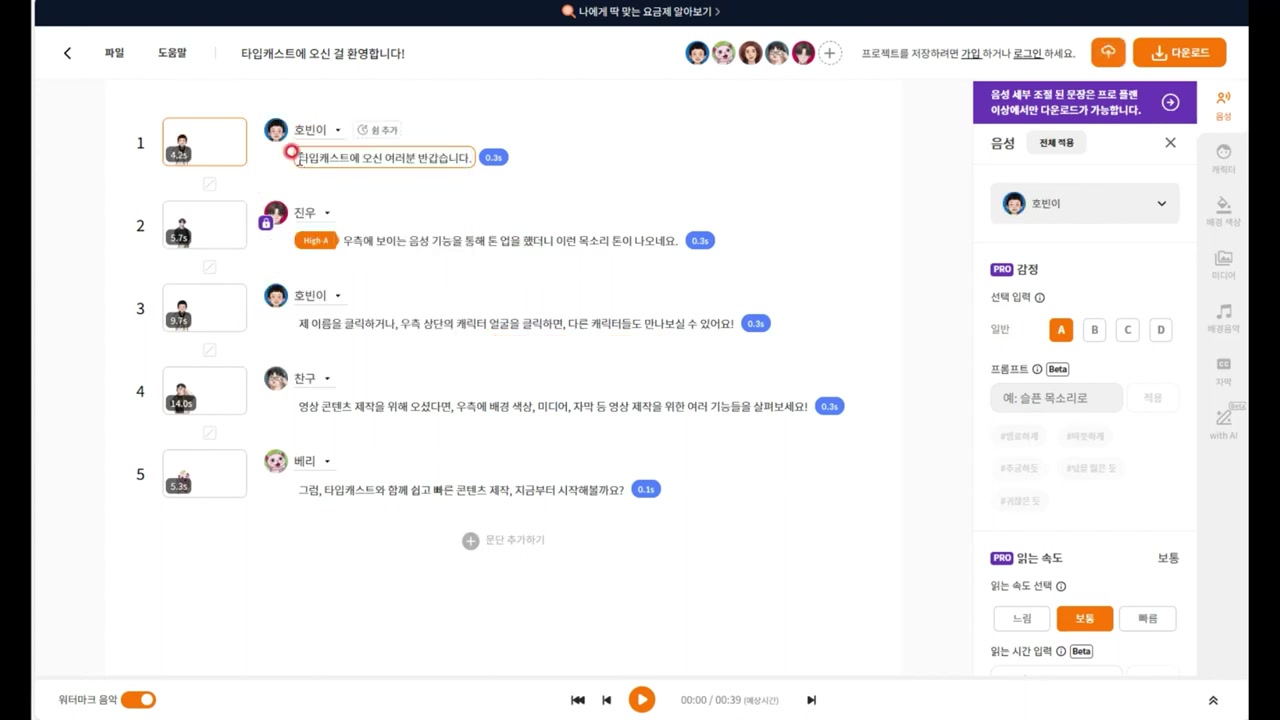Viewport: 1280px width, 720px height.
Task: Click the info icon next to 선택 입력
Action: [1039, 297]
